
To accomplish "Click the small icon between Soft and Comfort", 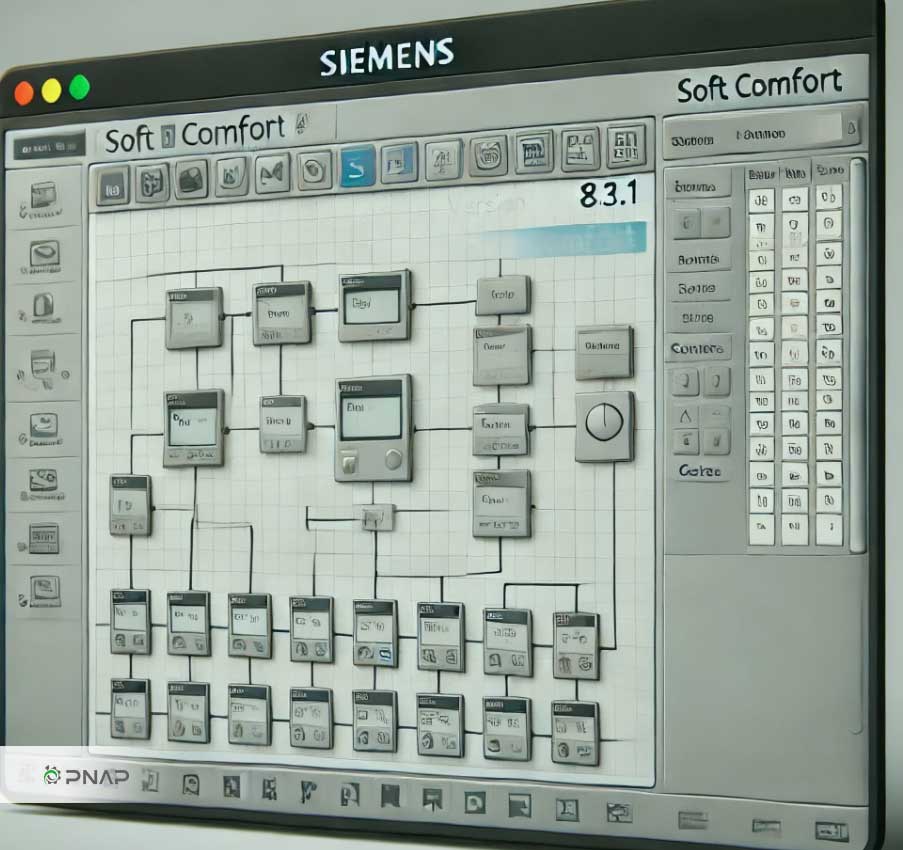I will (x=168, y=137).
